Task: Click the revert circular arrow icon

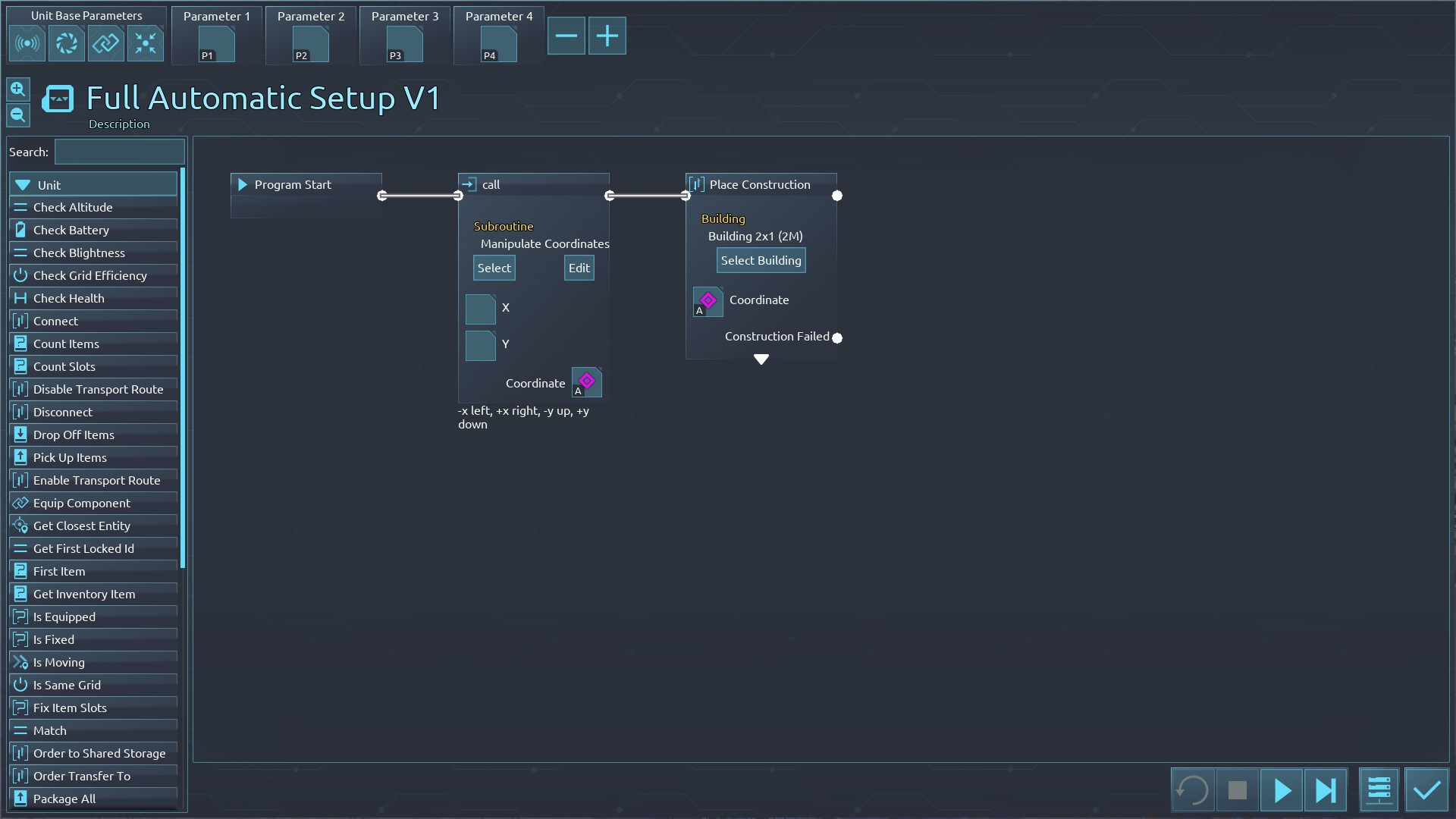Action: click(x=1193, y=791)
